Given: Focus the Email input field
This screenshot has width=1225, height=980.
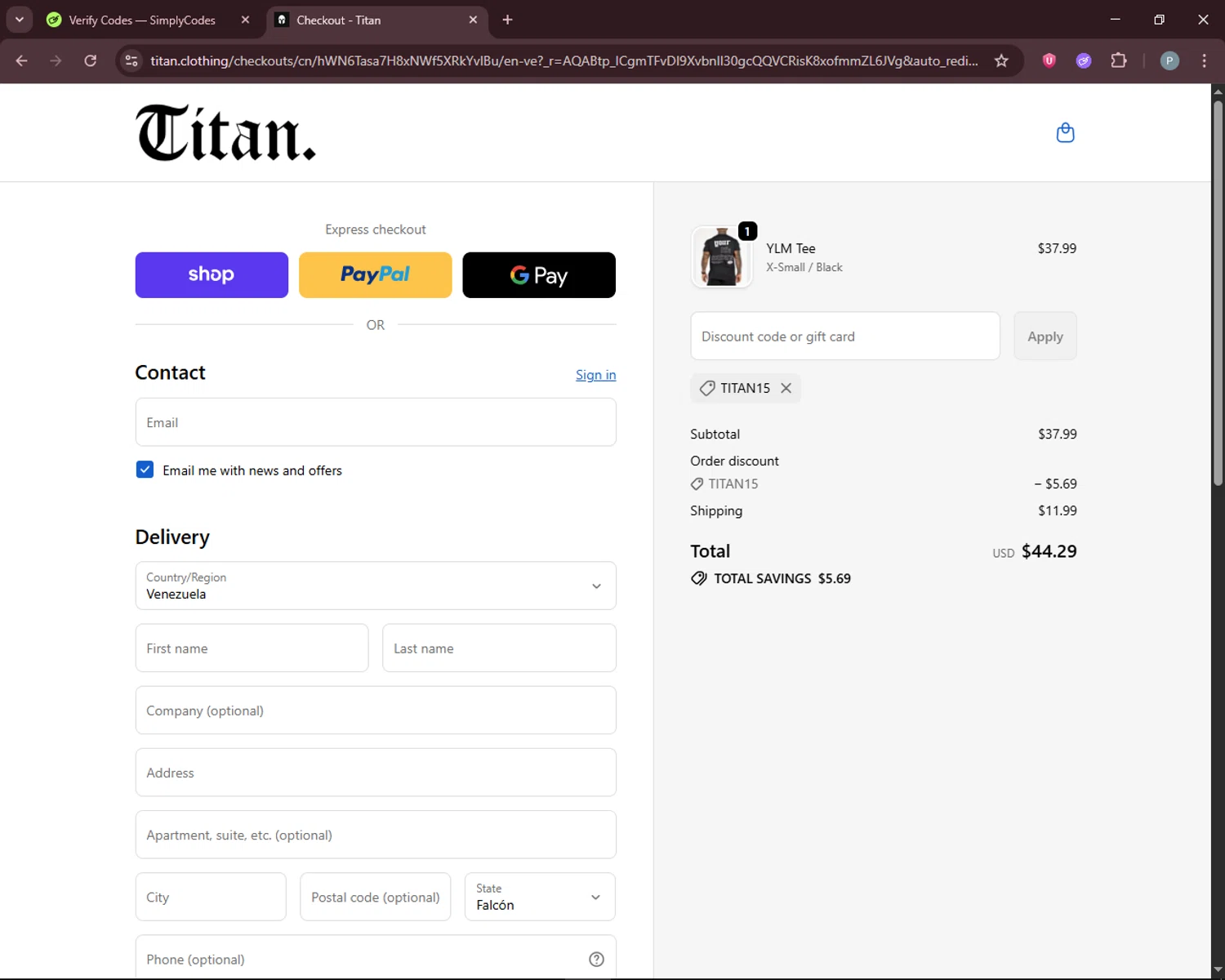Looking at the screenshot, I should (376, 422).
